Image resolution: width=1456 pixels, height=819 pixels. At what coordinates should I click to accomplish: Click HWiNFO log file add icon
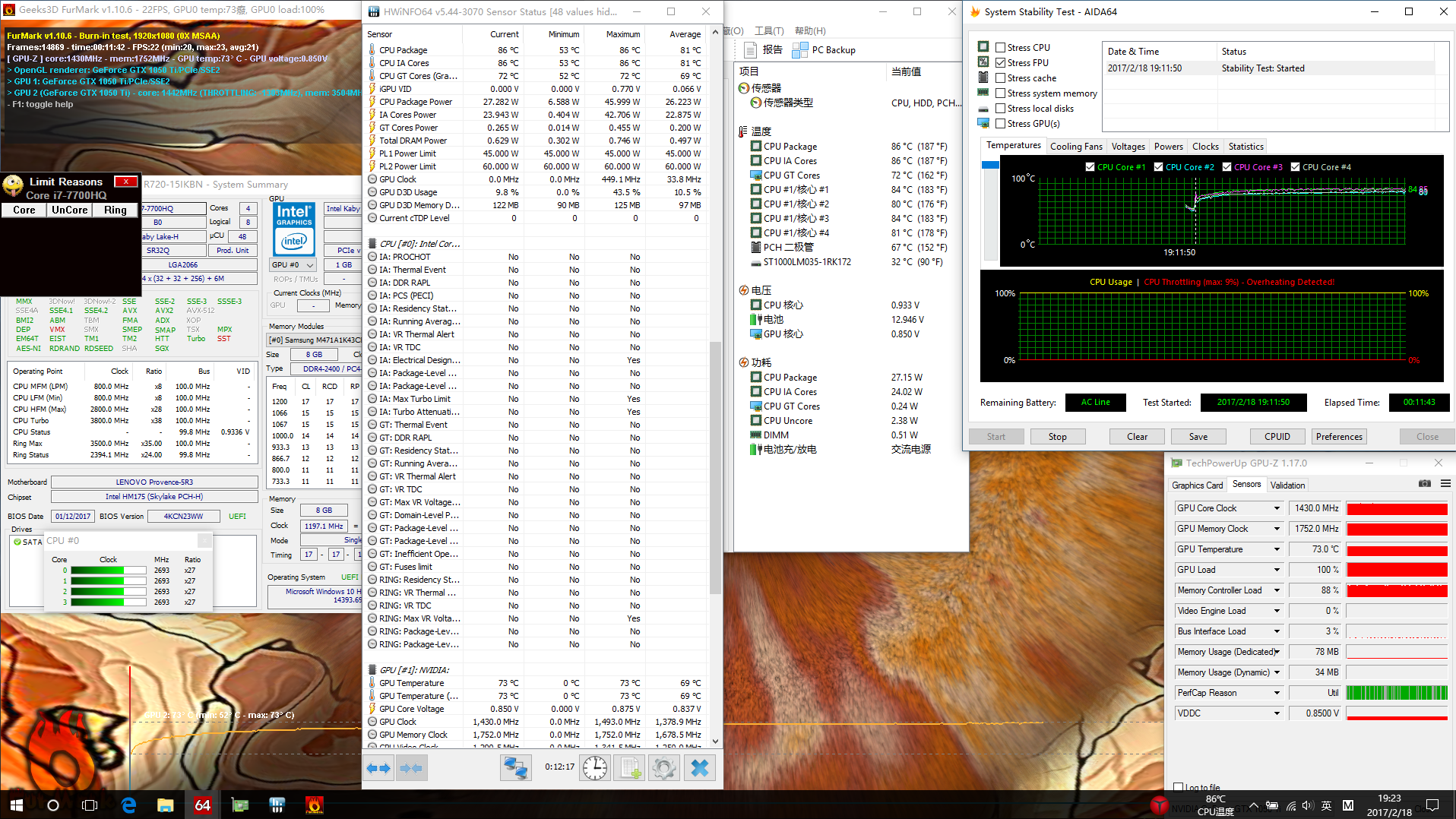coord(630,768)
